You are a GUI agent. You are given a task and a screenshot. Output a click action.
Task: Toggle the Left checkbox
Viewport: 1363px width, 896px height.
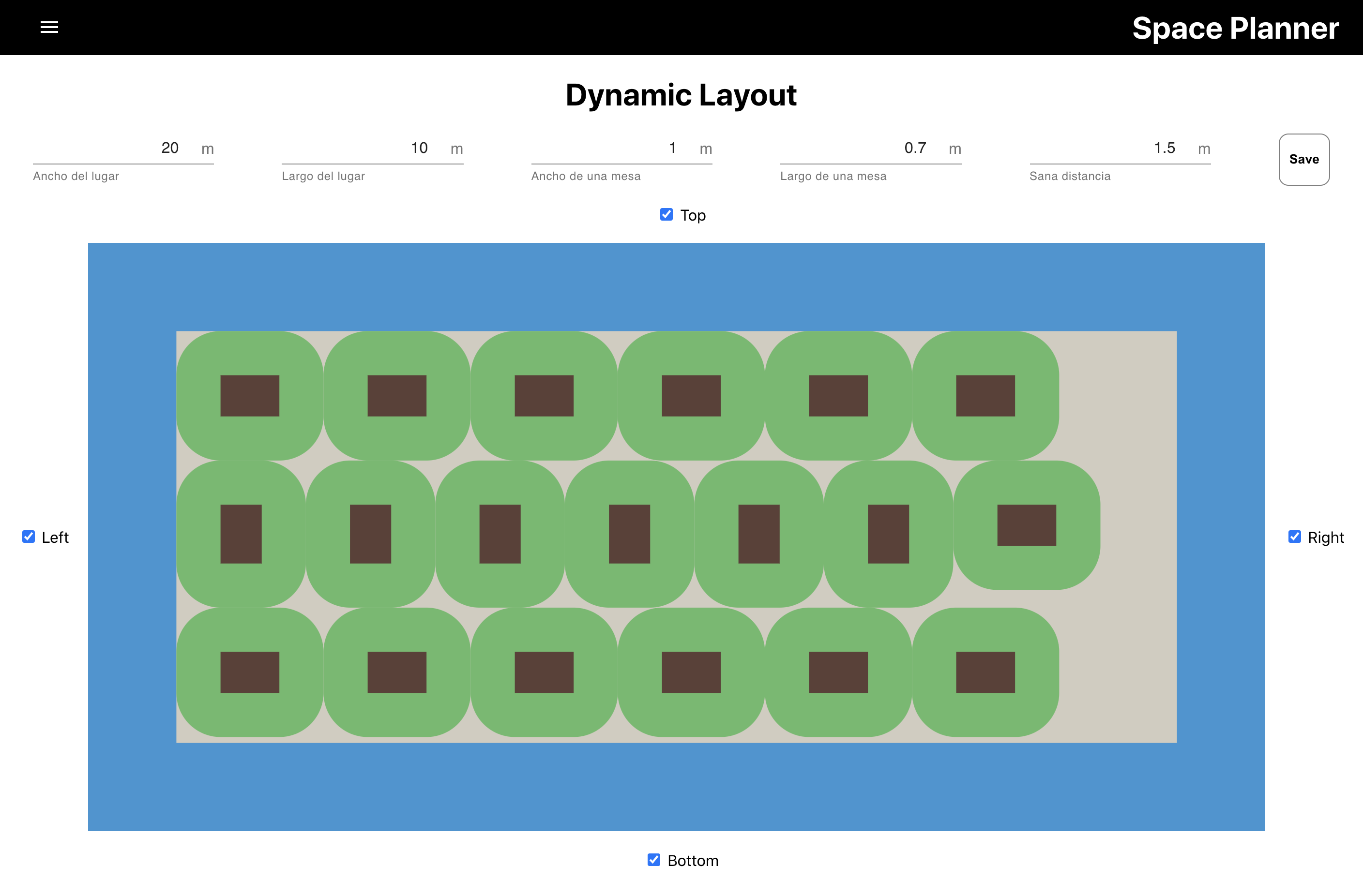coord(29,537)
